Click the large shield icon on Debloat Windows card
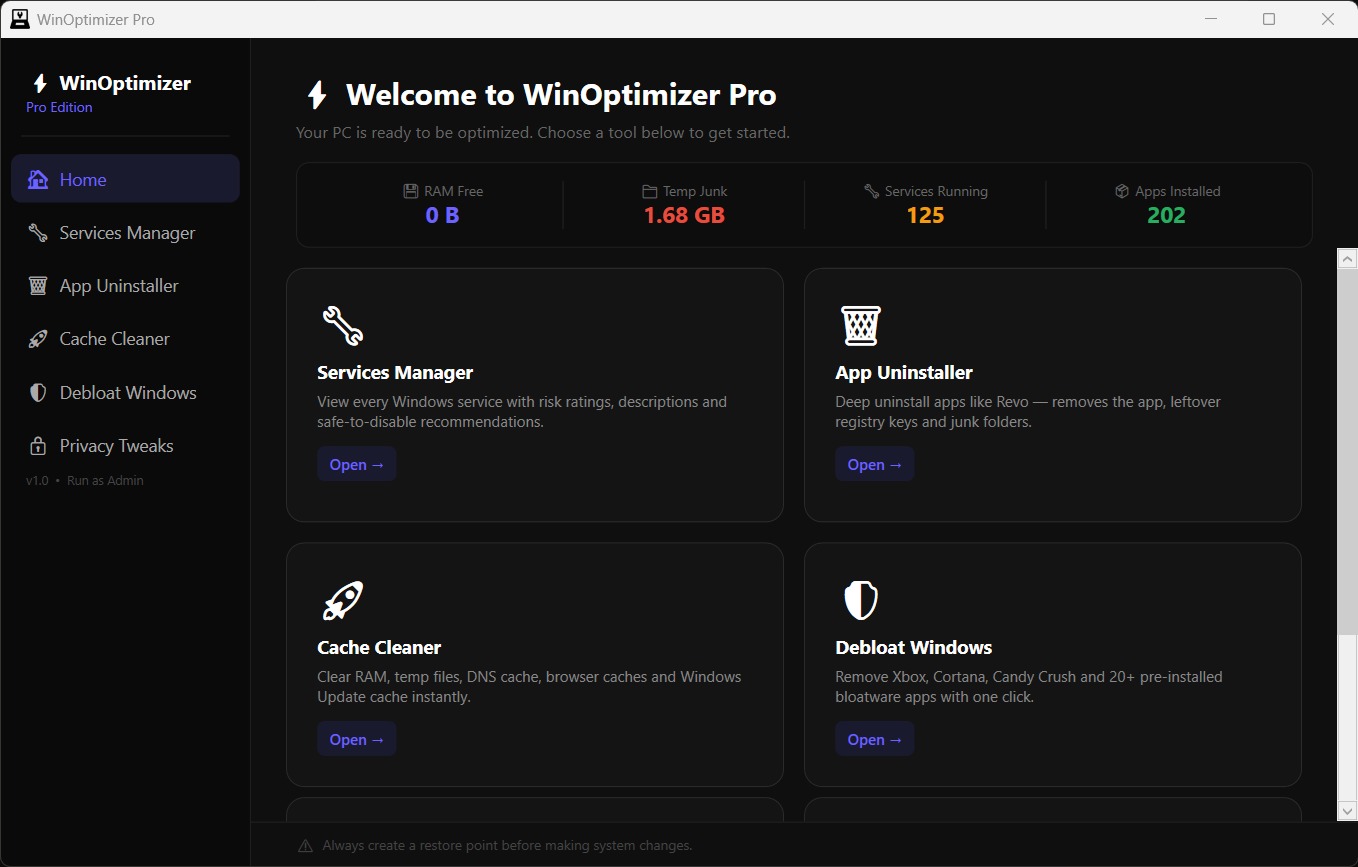The height and width of the screenshot is (867, 1358). (860, 600)
